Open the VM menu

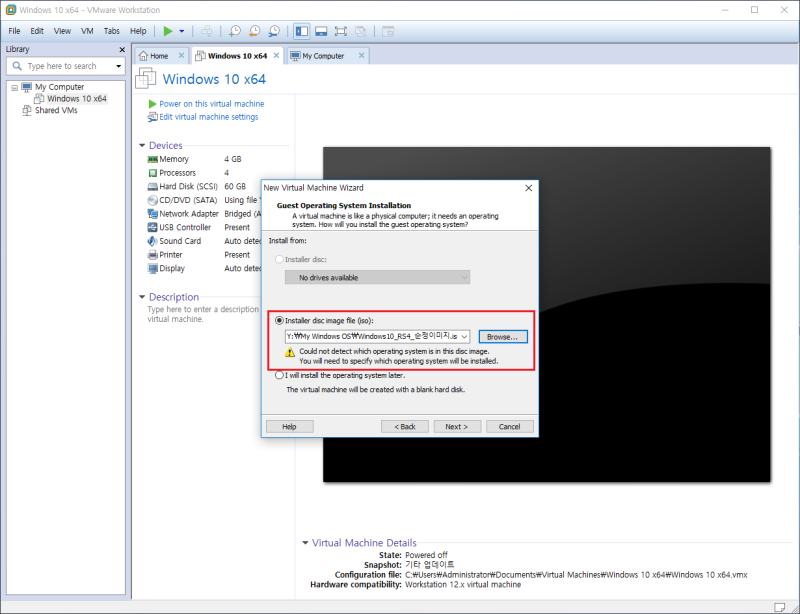(x=87, y=31)
